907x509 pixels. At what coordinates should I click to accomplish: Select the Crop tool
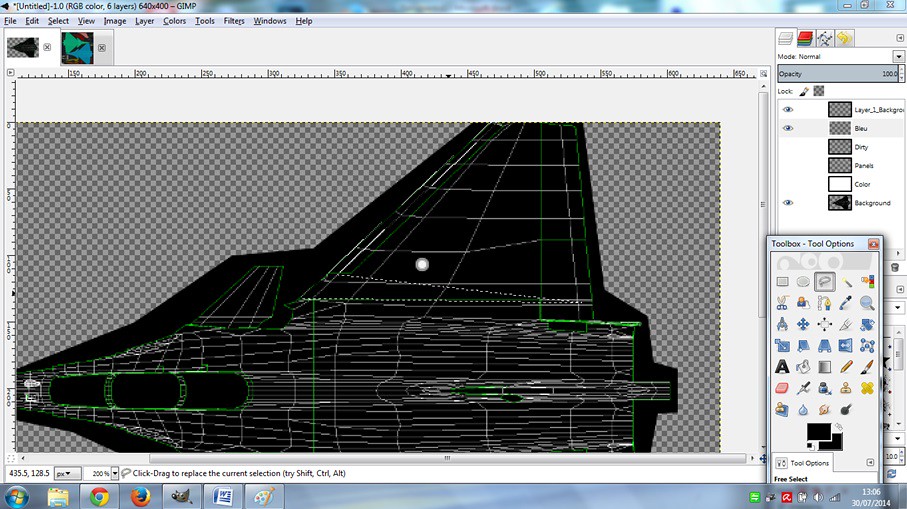(846, 324)
